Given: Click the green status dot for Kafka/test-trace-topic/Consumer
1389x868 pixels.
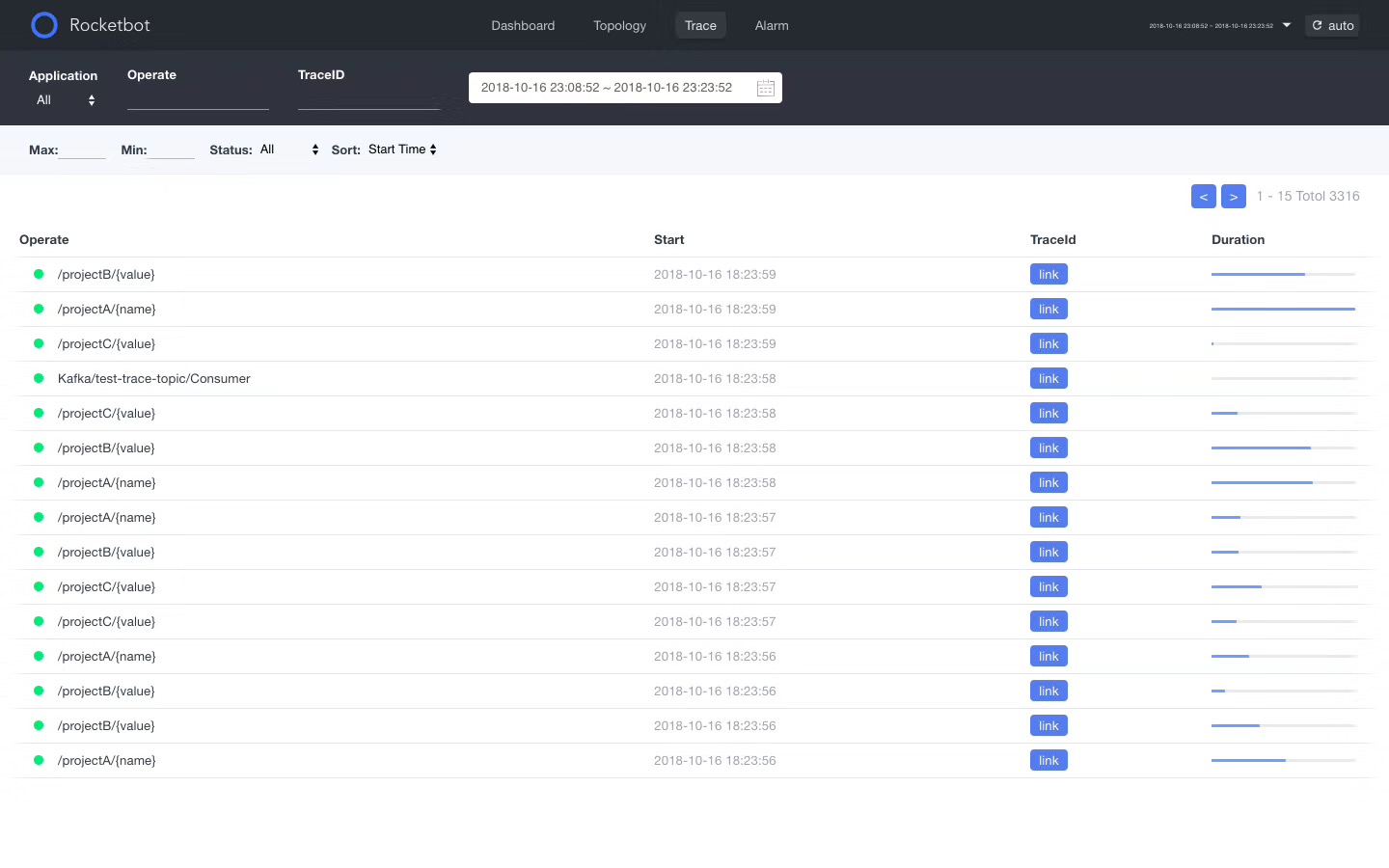Looking at the screenshot, I should point(39,378).
